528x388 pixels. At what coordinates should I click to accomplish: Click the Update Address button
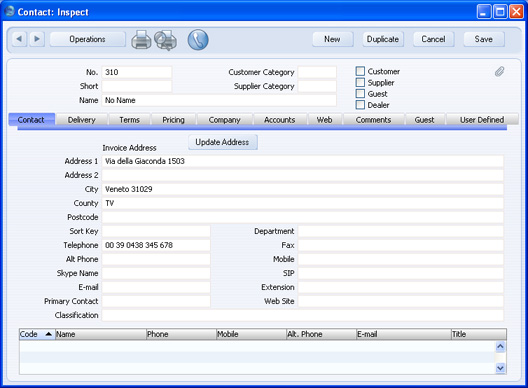(223, 142)
